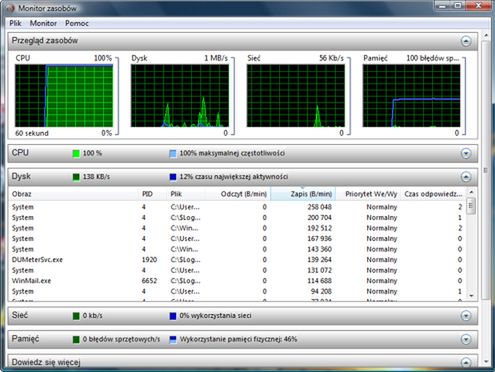The height and width of the screenshot is (372, 495).
Task: Click the Dysk activity graph
Action: click(x=180, y=96)
